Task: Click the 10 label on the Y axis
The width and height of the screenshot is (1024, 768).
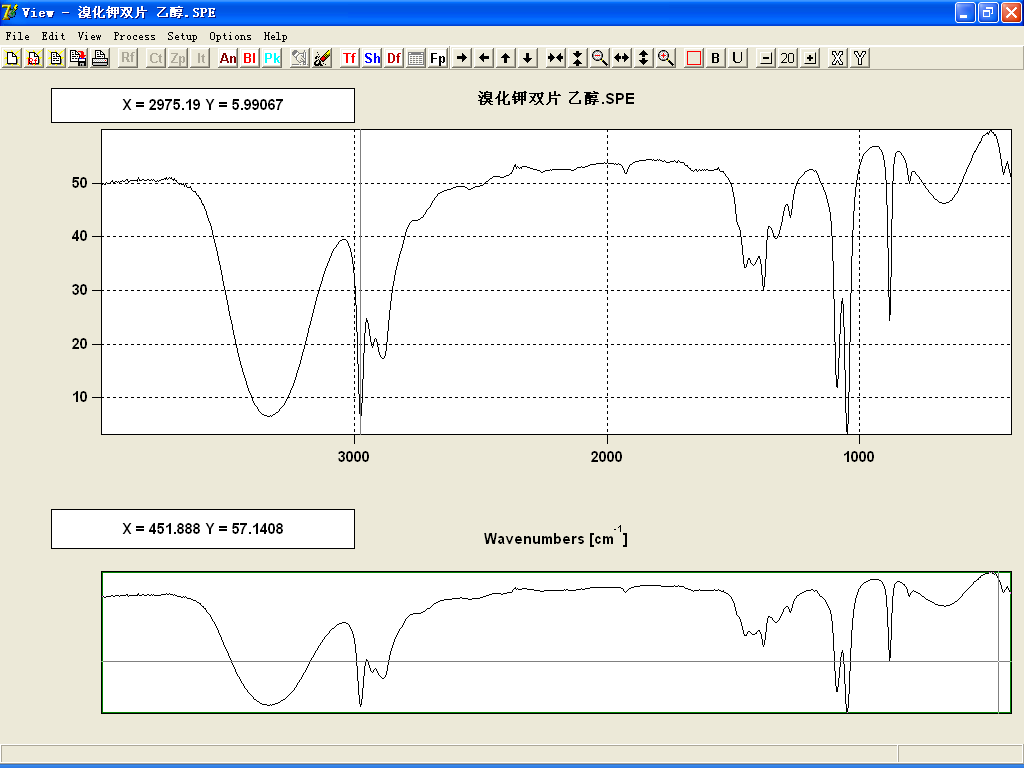Action: (x=80, y=397)
